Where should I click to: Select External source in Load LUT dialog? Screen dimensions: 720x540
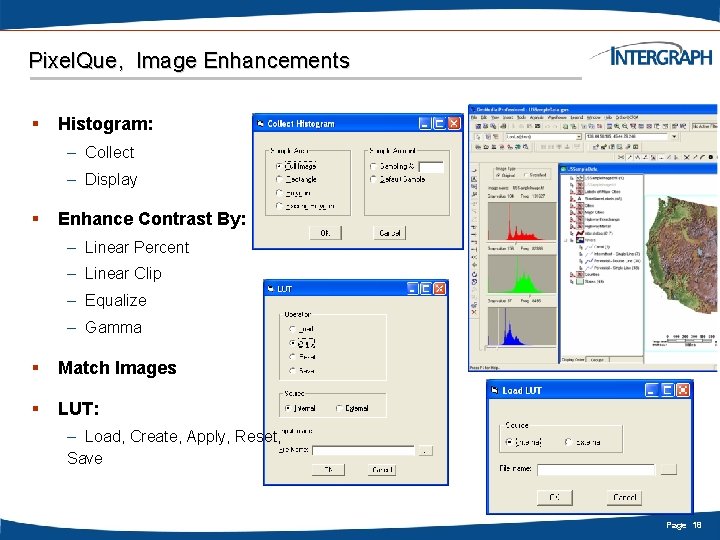click(568, 442)
